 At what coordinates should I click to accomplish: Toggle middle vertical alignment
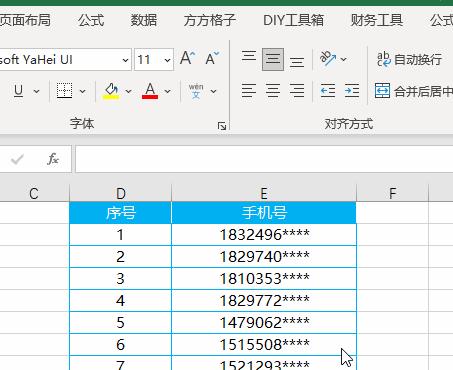[x=273, y=59]
